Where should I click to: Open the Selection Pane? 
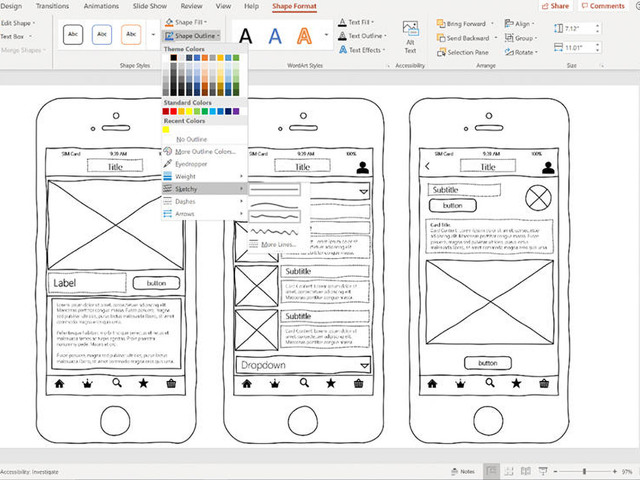[x=462, y=52]
